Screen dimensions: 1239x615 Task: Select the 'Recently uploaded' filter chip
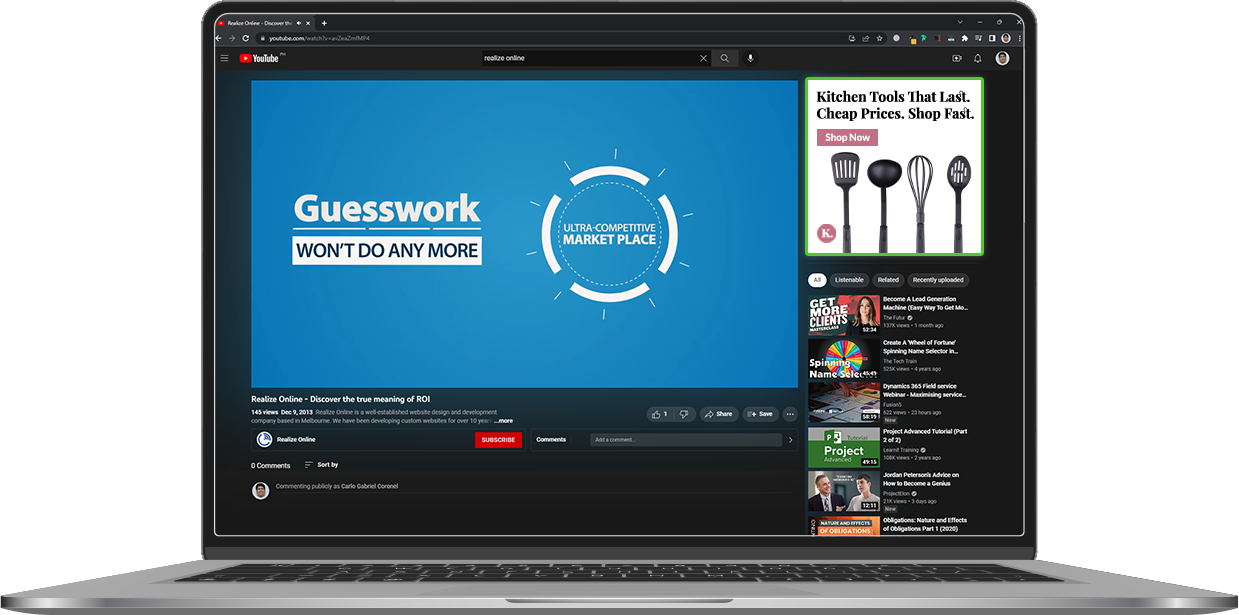click(938, 280)
